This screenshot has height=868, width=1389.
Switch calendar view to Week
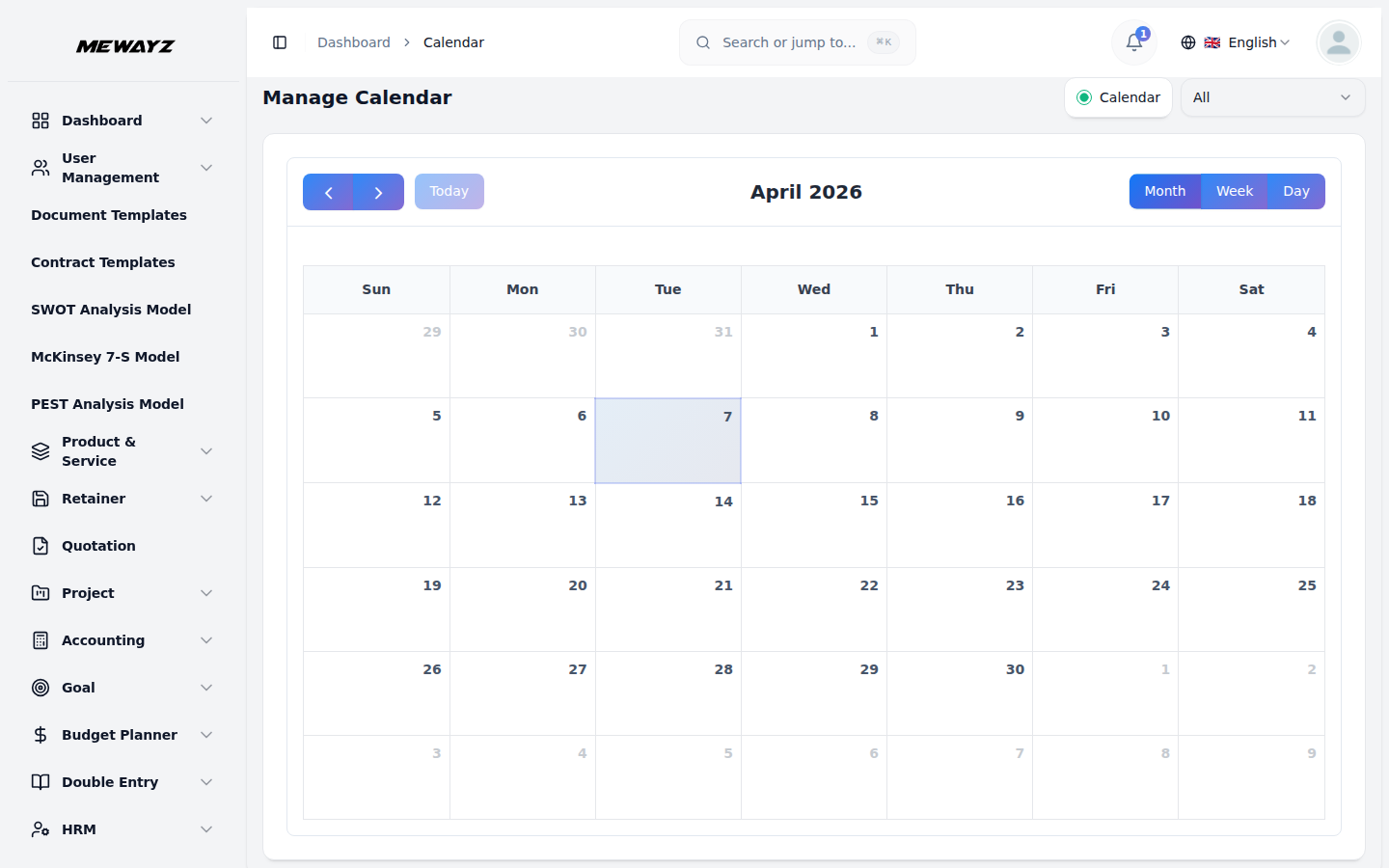[1234, 191]
